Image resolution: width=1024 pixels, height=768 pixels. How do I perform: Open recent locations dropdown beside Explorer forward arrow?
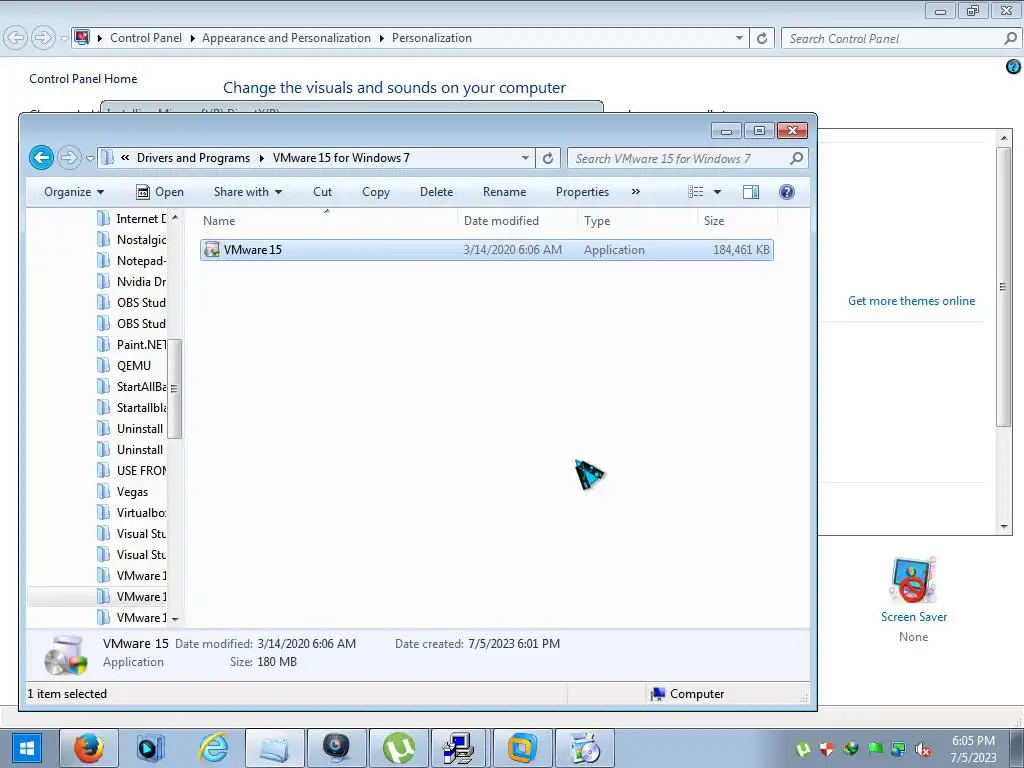[90, 158]
